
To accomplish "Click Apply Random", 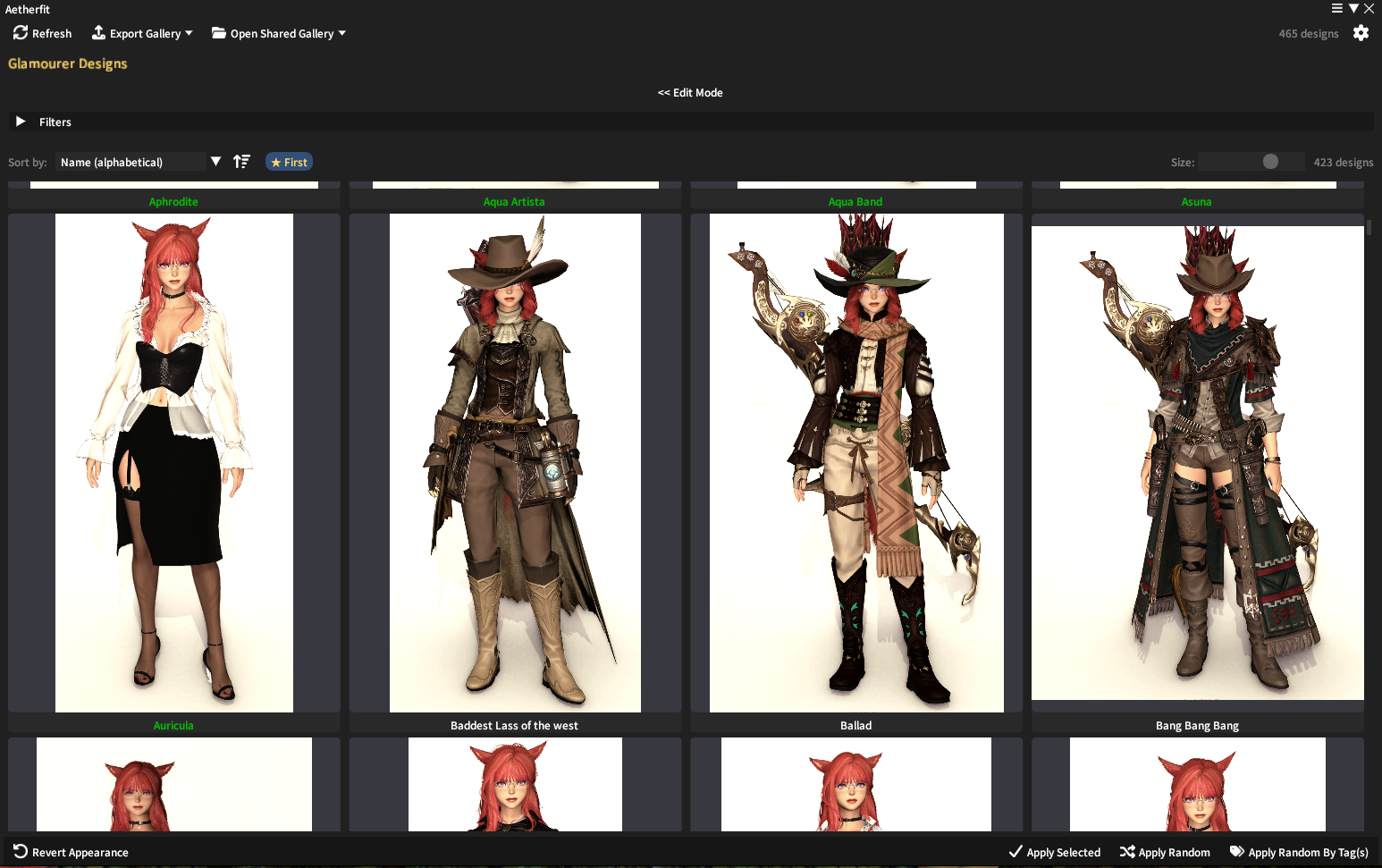I will 1165,852.
